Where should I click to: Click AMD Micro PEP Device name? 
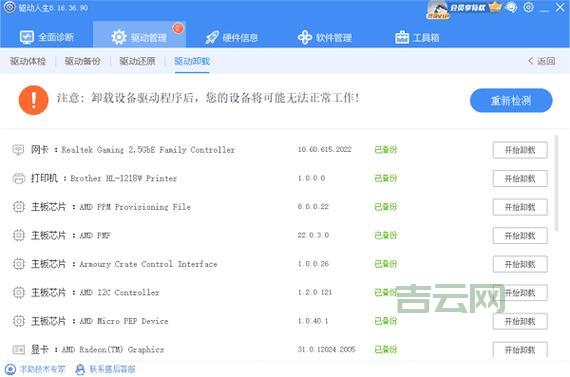click(x=124, y=321)
